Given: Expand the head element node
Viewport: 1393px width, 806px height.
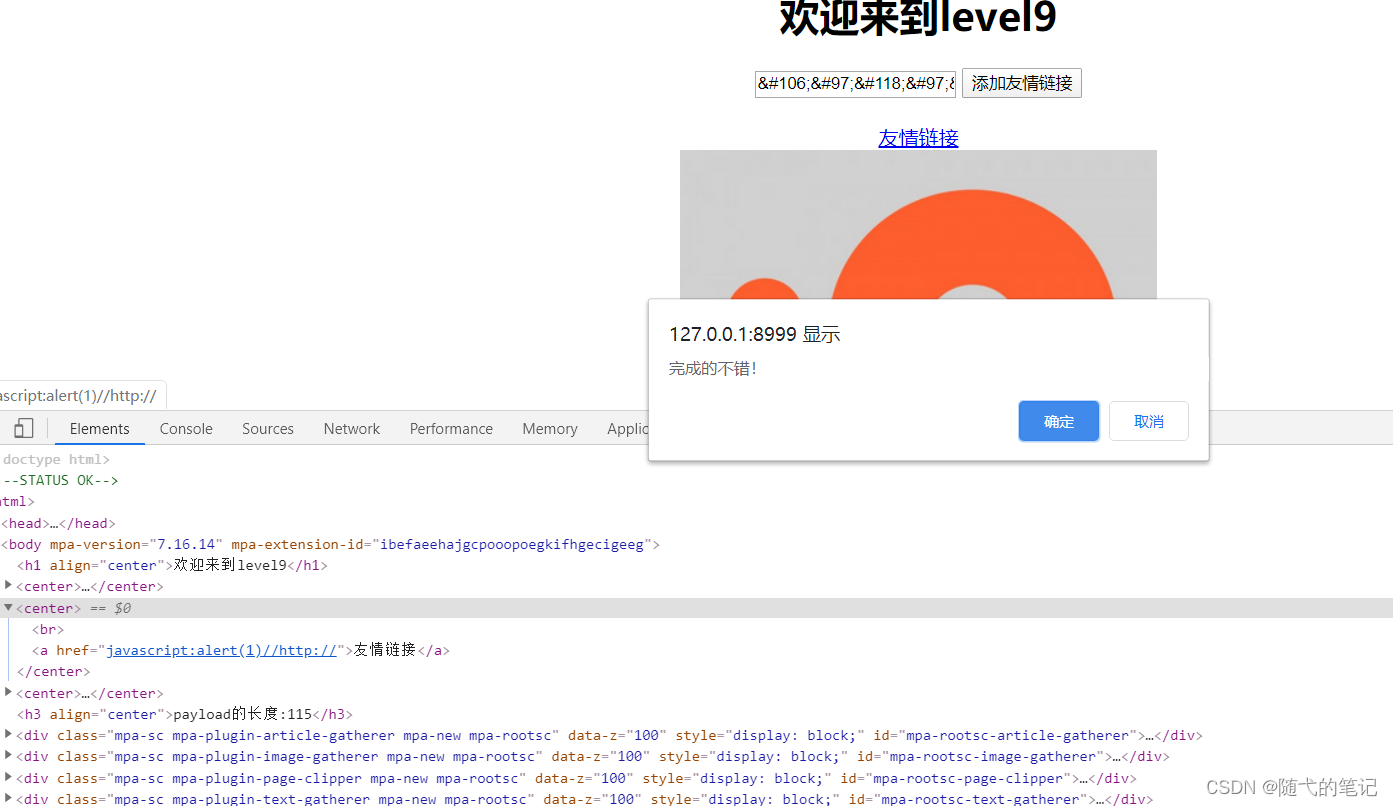Looking at the screenshot, I should coord(28,522).
